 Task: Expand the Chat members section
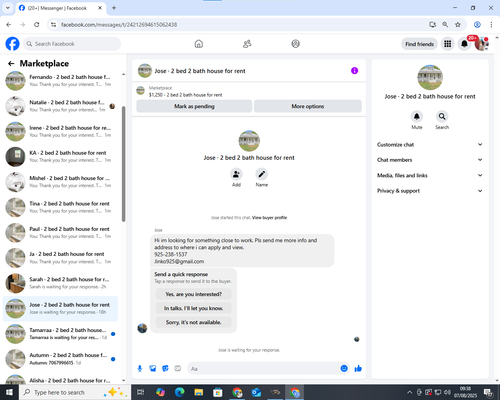coord(430,160)
